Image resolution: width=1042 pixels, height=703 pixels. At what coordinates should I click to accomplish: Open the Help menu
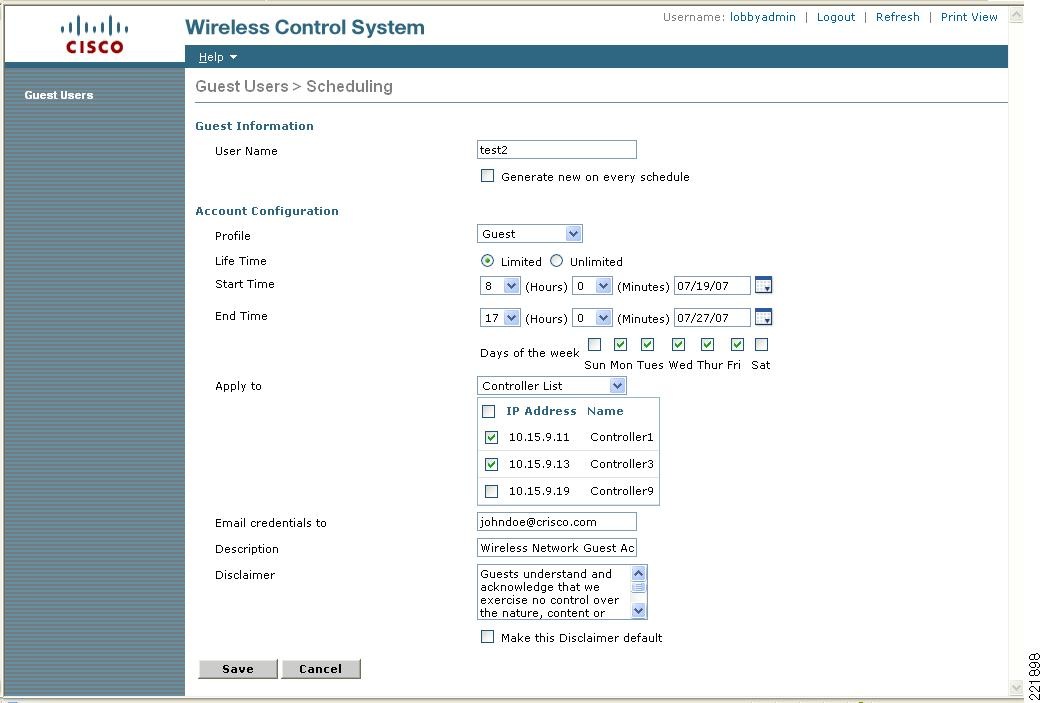(217, 57)
